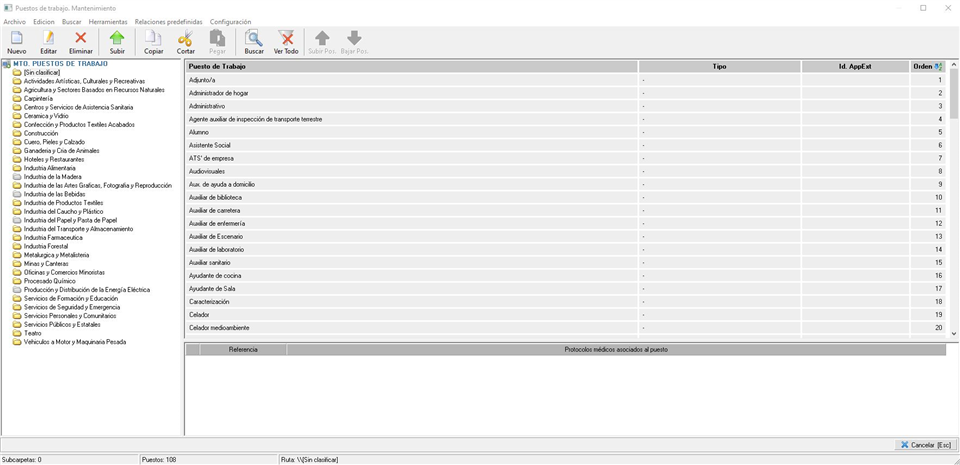Select the Administrativo row
The height and width of the screenshot is (465, 960).
[568, 106]
